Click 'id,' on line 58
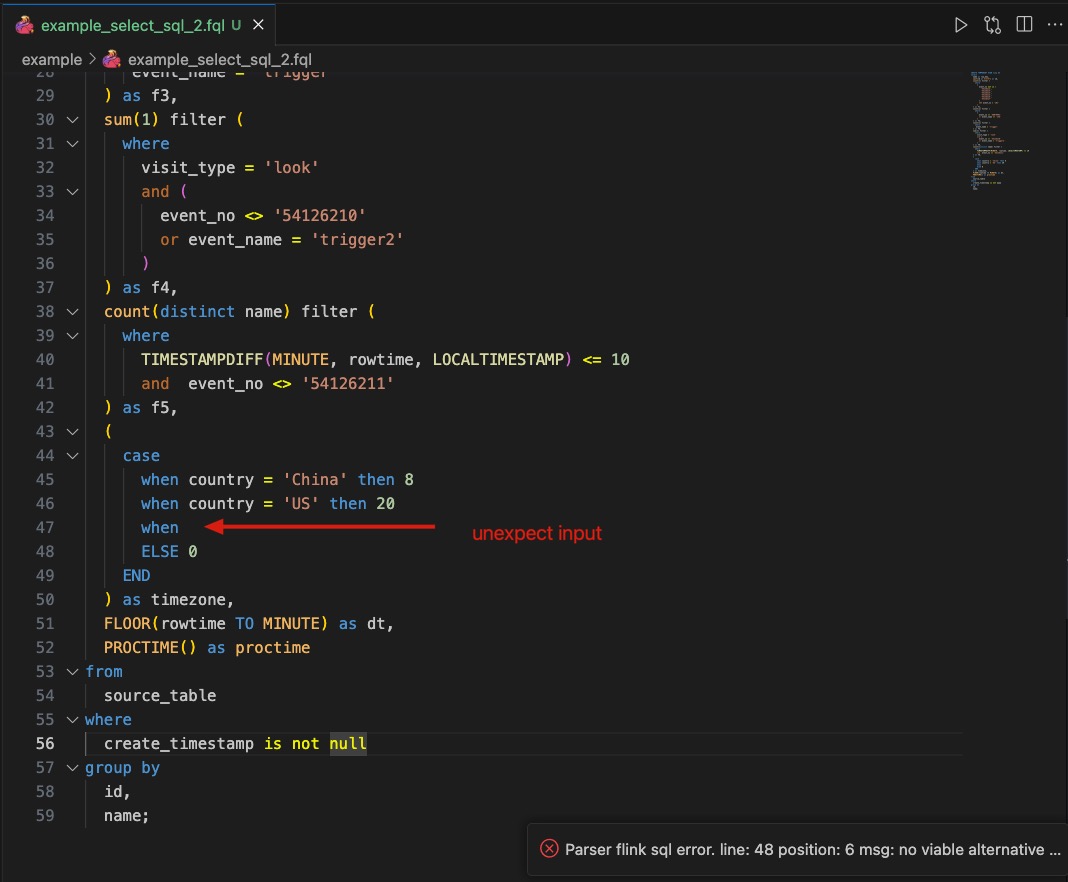 click(117, 791)
